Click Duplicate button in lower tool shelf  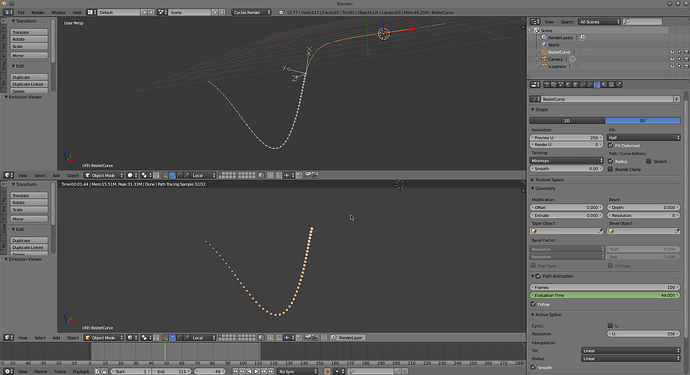tap(29, 240)
